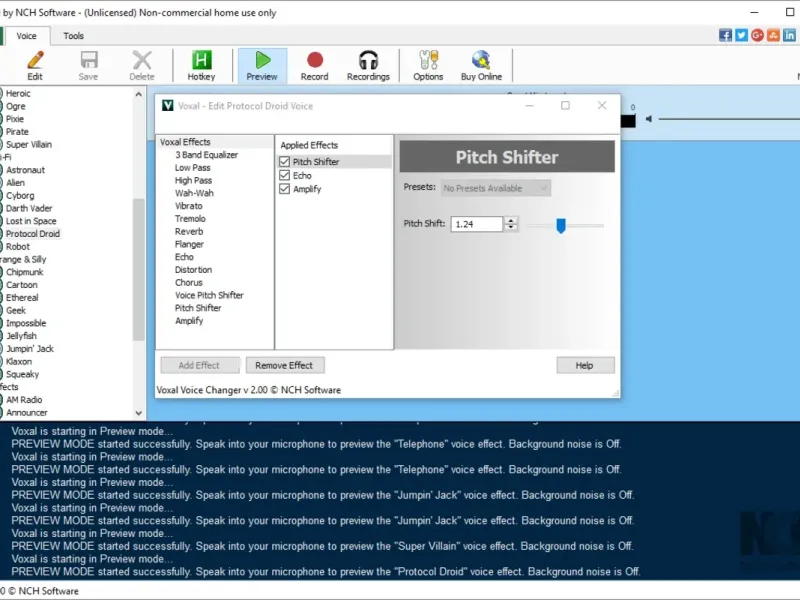The height and width of the screenshot is (600, 800).
Task: Click the main volume slider track
Action: [x=729, y=119]
